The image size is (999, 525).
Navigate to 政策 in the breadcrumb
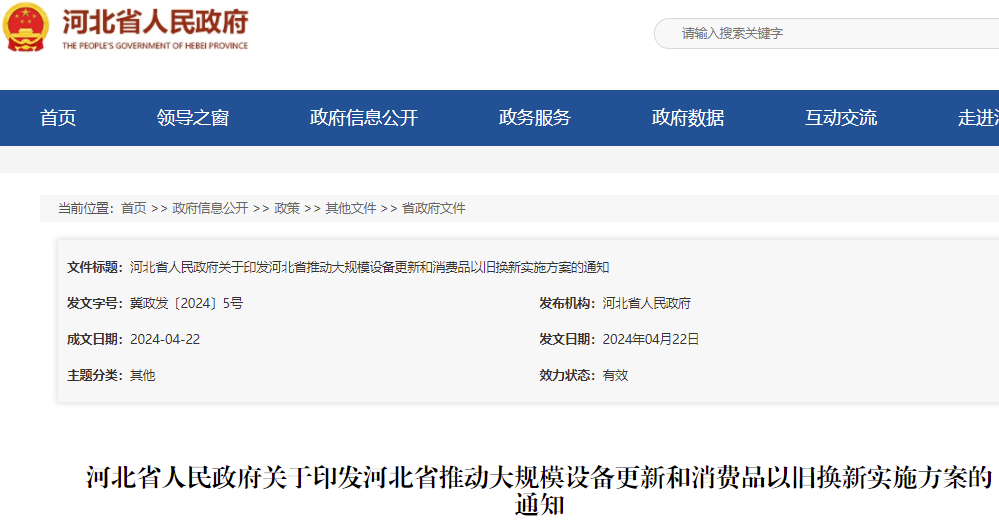click(287, 208)
